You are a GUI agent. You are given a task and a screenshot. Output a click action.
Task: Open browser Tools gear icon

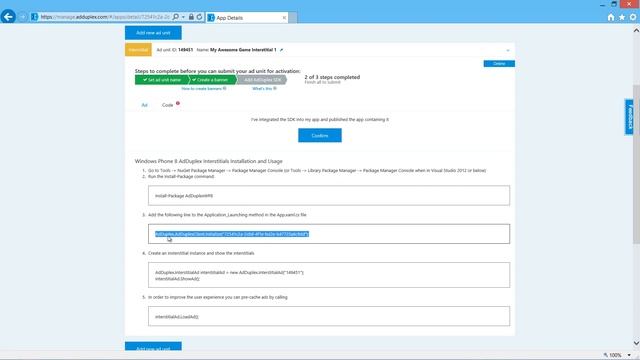pyautogui.click(x=633, y=17)
